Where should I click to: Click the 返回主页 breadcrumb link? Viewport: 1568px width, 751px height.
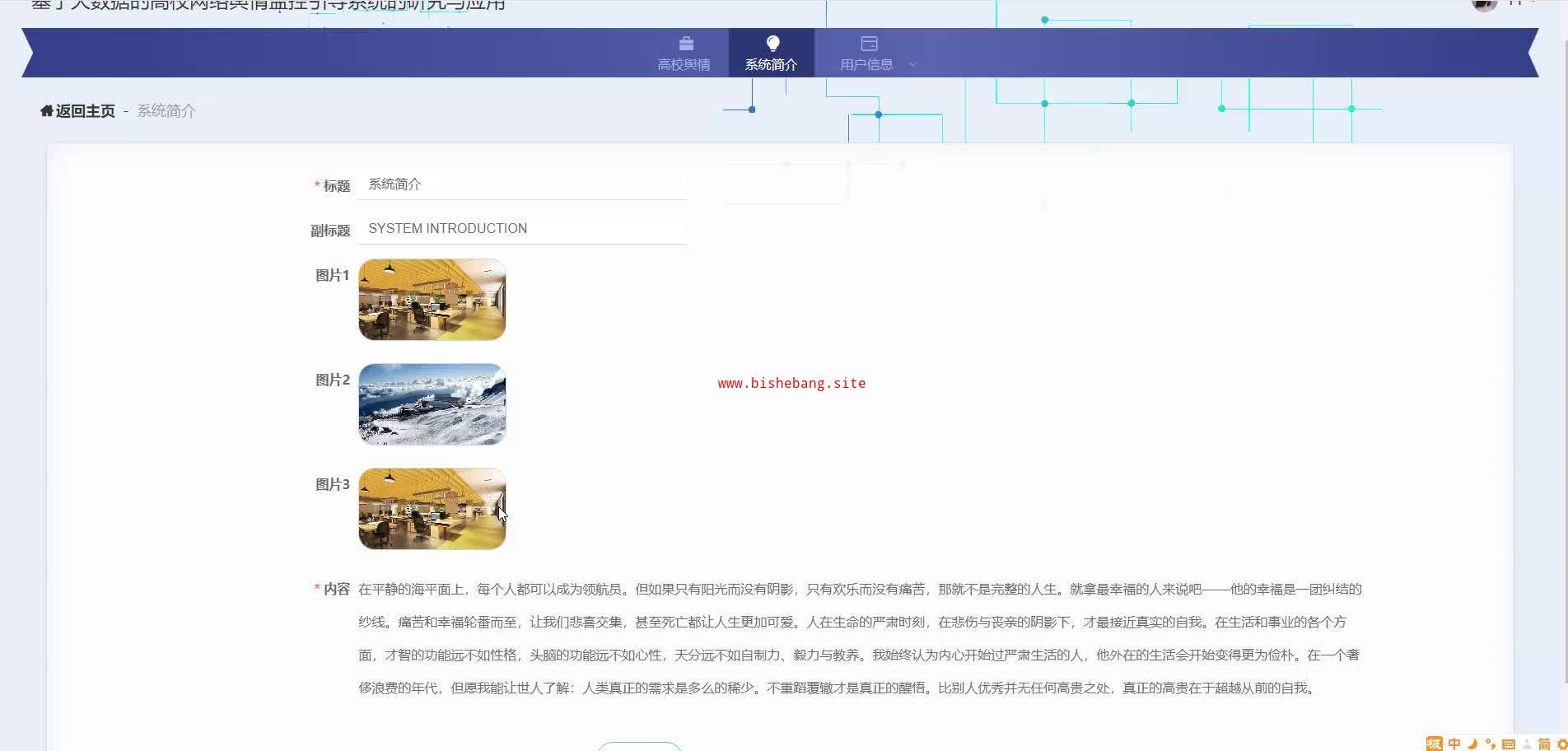coord(85,110)
